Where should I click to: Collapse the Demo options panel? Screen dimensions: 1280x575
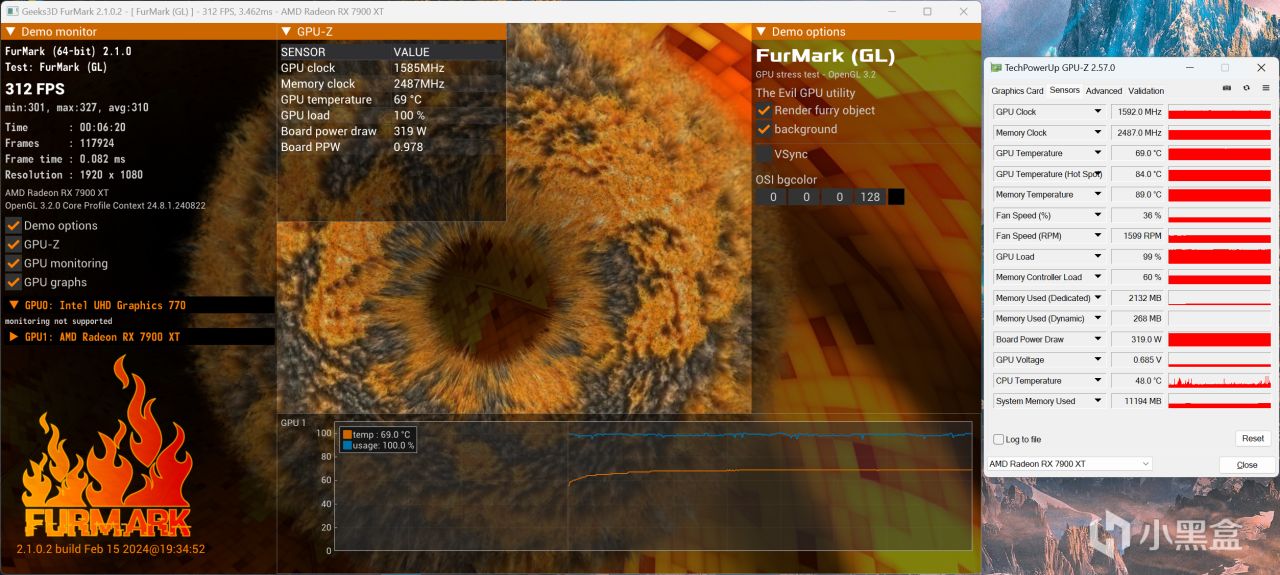point(762,32)
